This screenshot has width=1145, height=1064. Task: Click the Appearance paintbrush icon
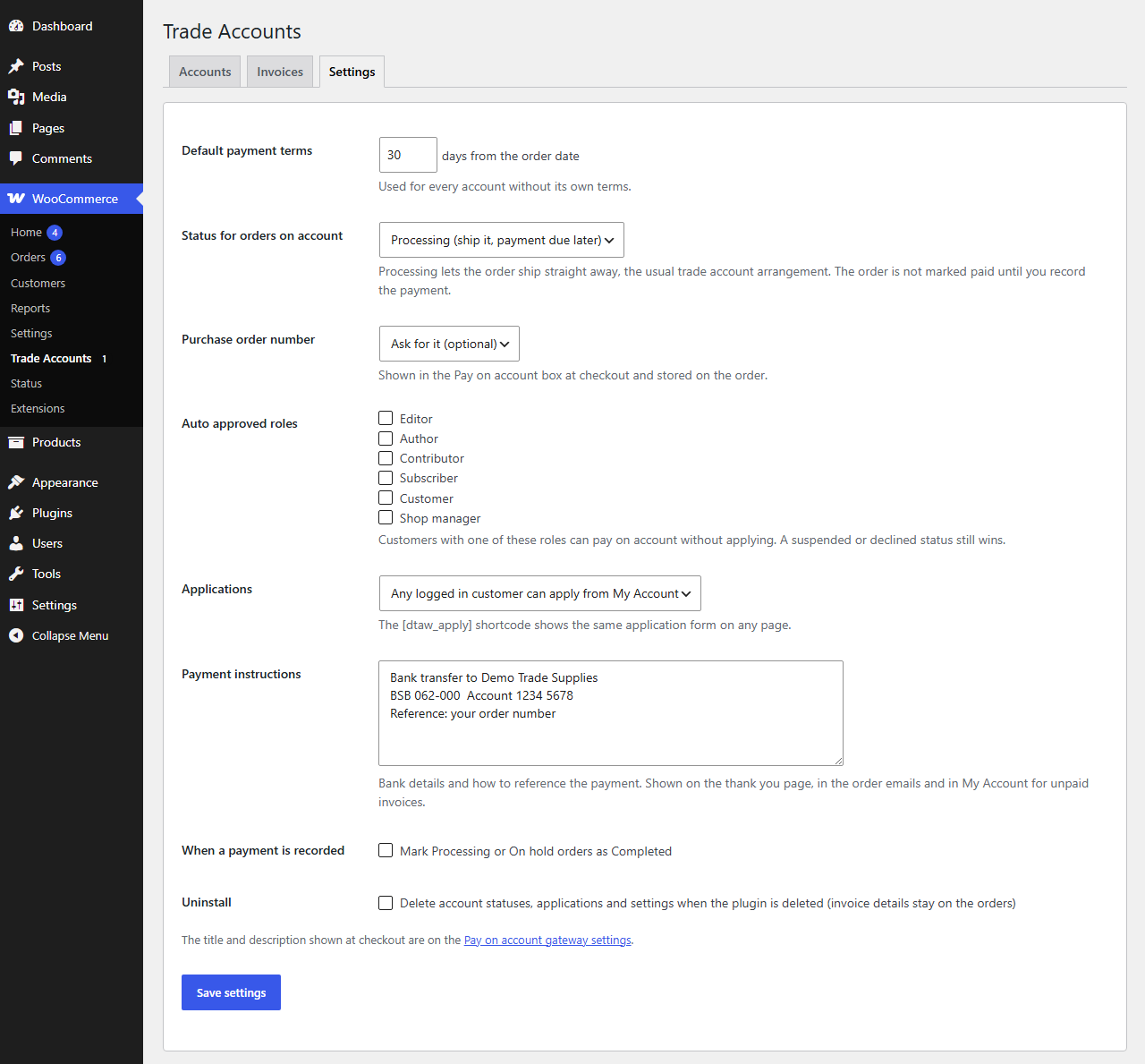16,482
